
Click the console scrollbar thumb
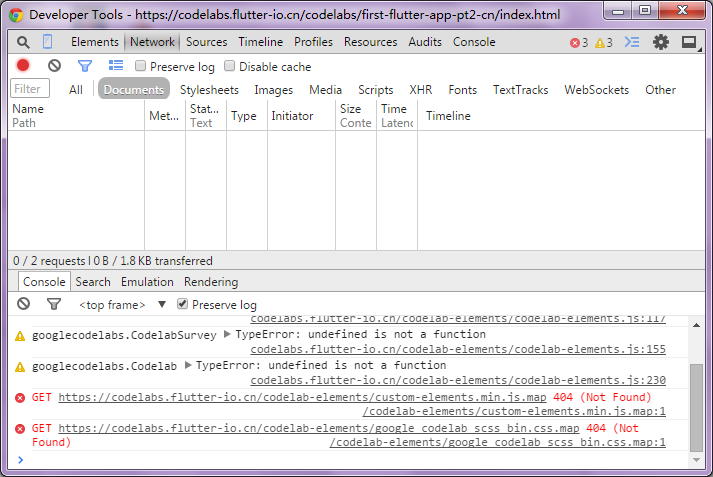(696, 407)
